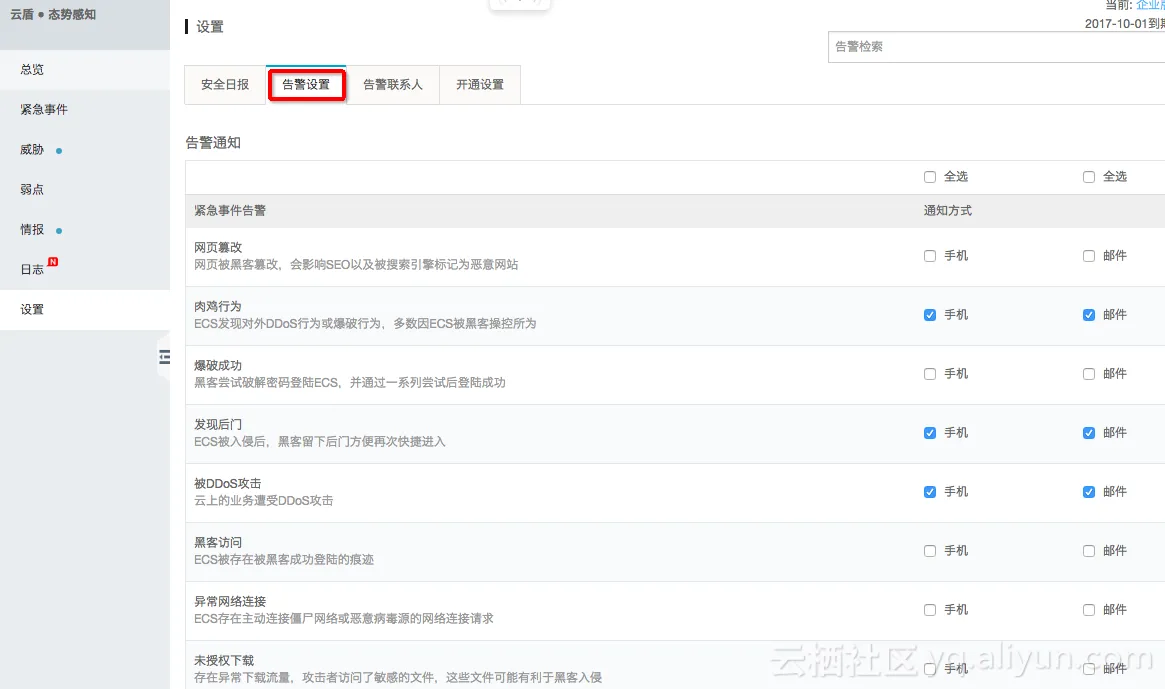Open the 告警联系人 tab
This screenshot has height=689, width=1165.
click(392, 85)
